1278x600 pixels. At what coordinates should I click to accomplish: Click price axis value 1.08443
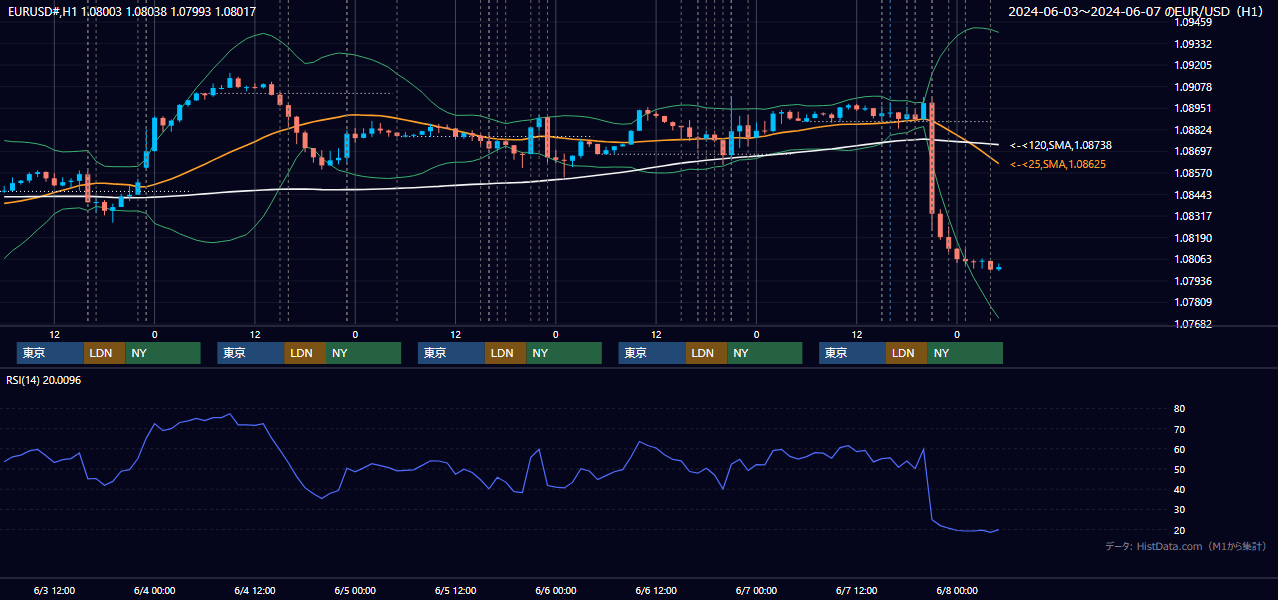pos(1193,195)
